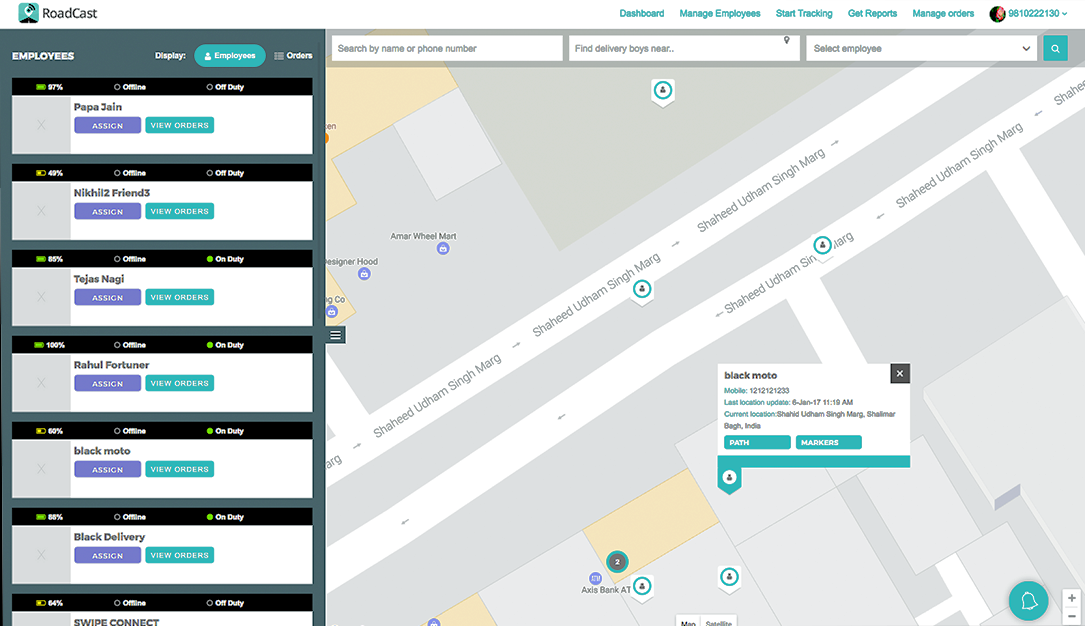
Task: Open the notification bell button
Action: [1028, 600]
